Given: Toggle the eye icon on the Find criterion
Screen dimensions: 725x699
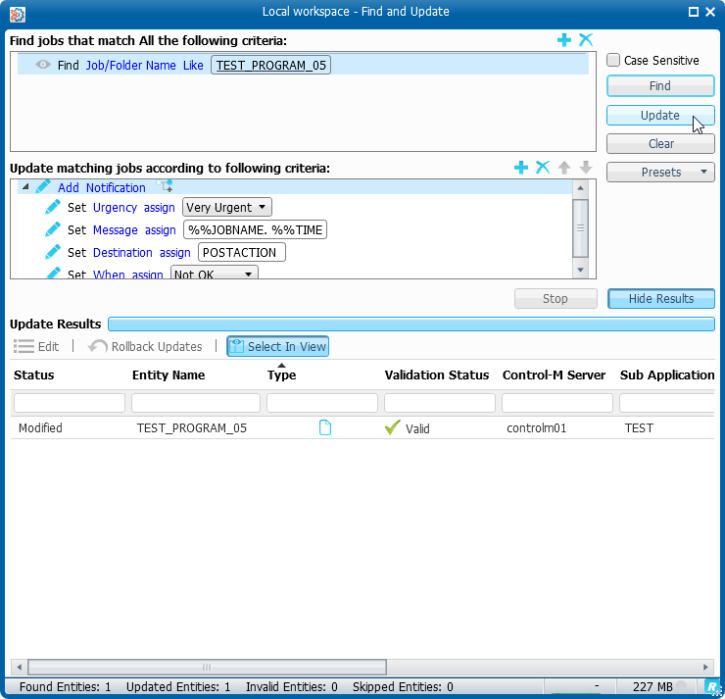Looking at the screenshot, I should pos(43,65).
